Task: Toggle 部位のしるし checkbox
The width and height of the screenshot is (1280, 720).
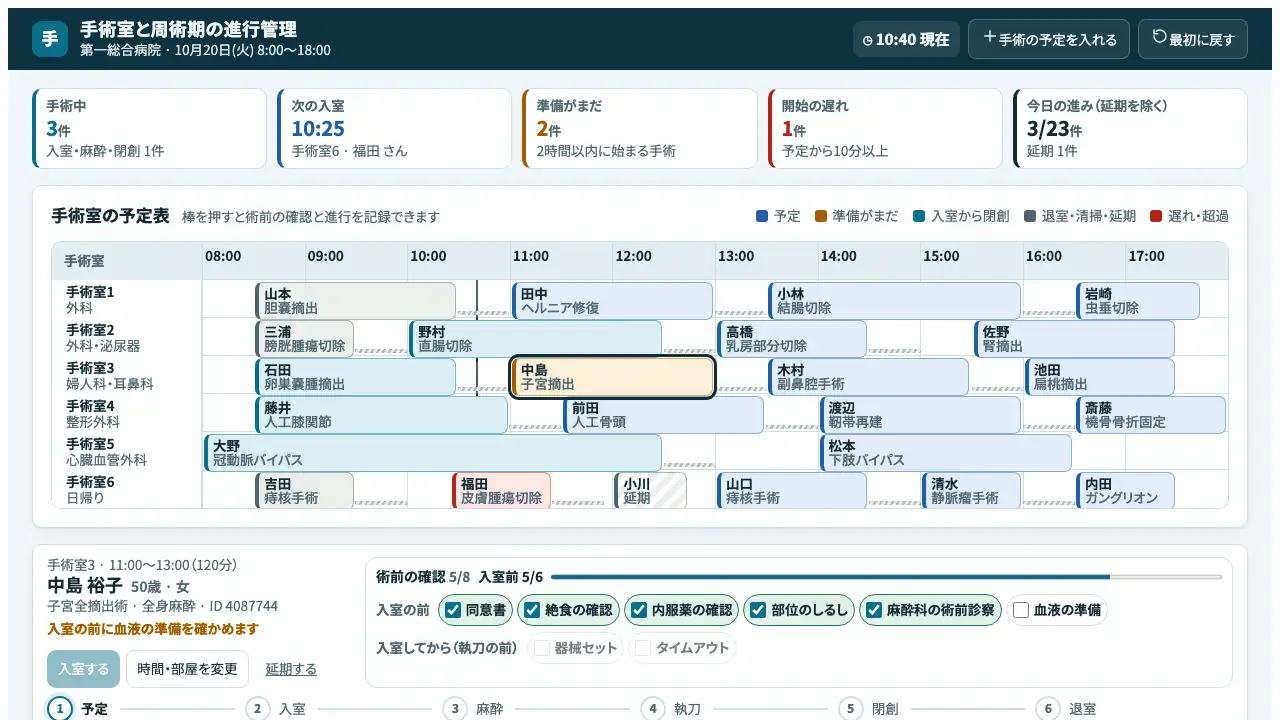Action: (758, 610)
